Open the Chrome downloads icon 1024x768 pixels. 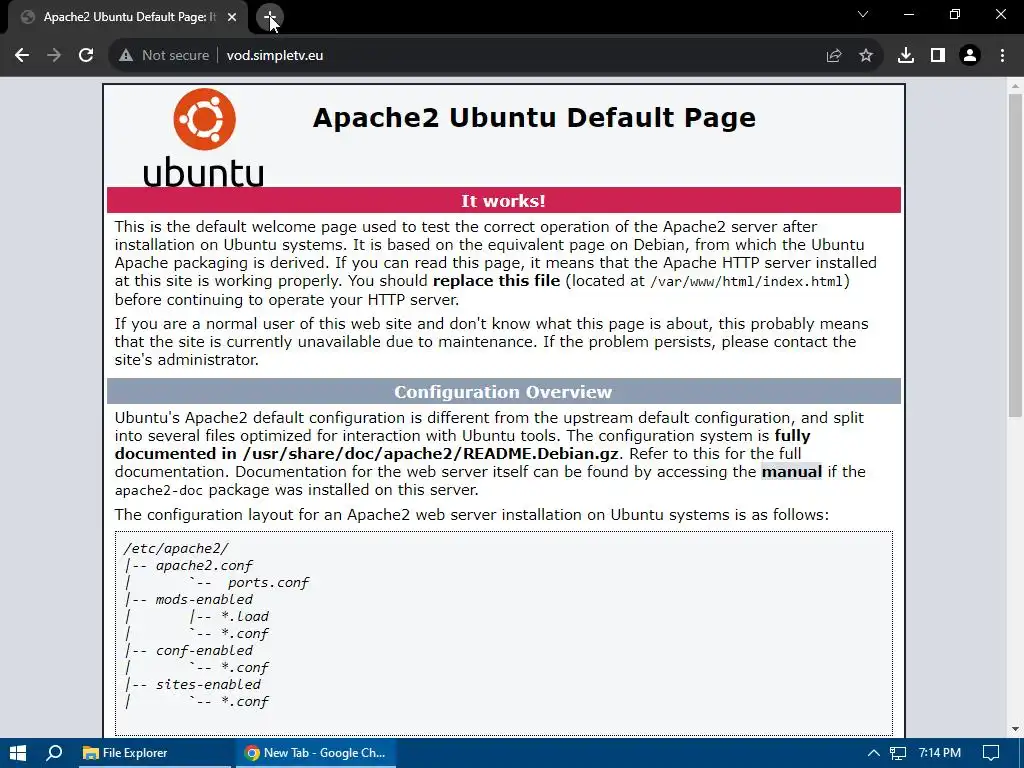click(x=906, y=56)
